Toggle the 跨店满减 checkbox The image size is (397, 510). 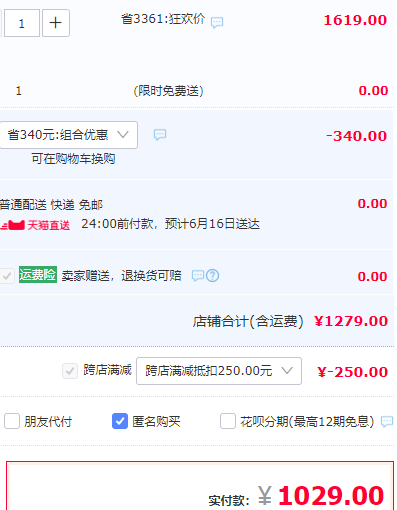70,371
